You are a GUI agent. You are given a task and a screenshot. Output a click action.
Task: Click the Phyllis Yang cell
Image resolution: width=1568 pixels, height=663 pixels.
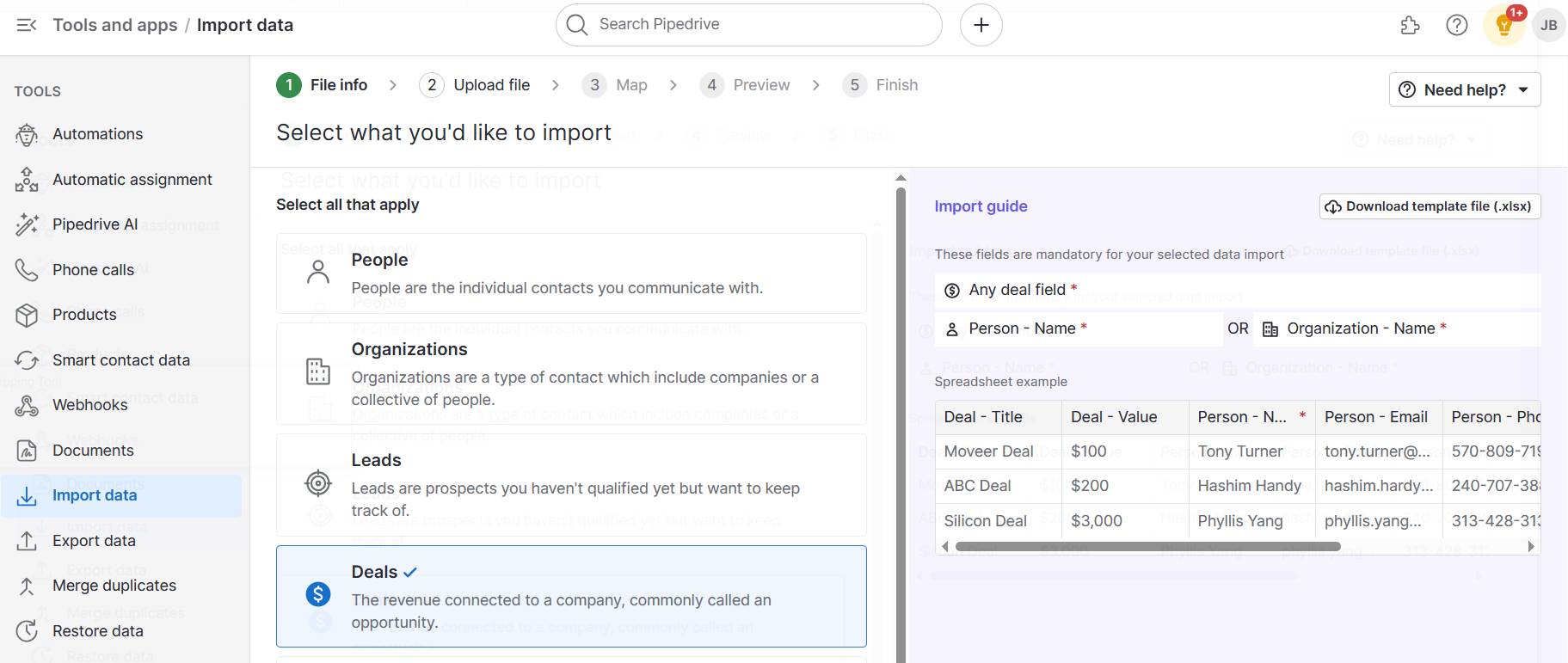point(1251,521)
